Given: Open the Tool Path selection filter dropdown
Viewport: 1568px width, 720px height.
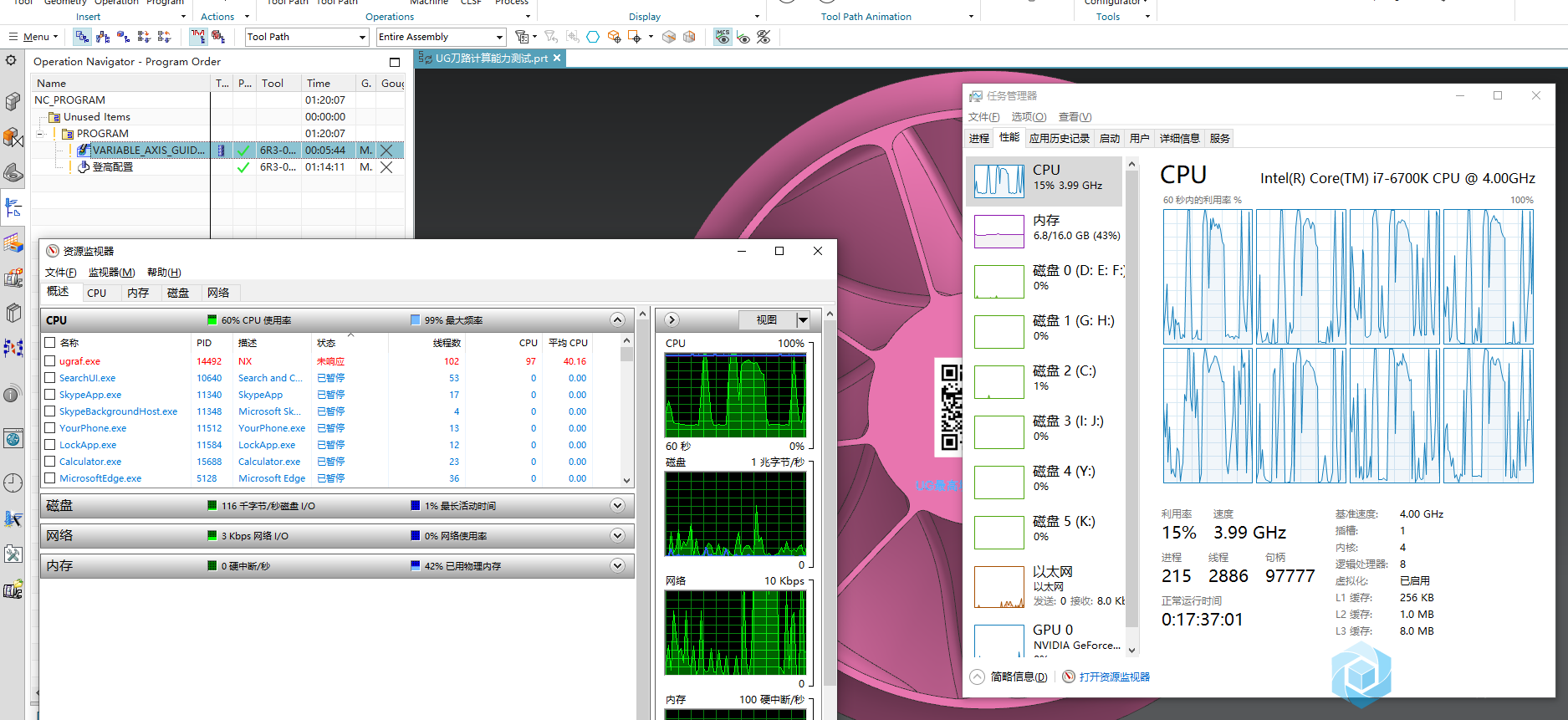Looking at the screenshot, I should click(x=306, y=37).
